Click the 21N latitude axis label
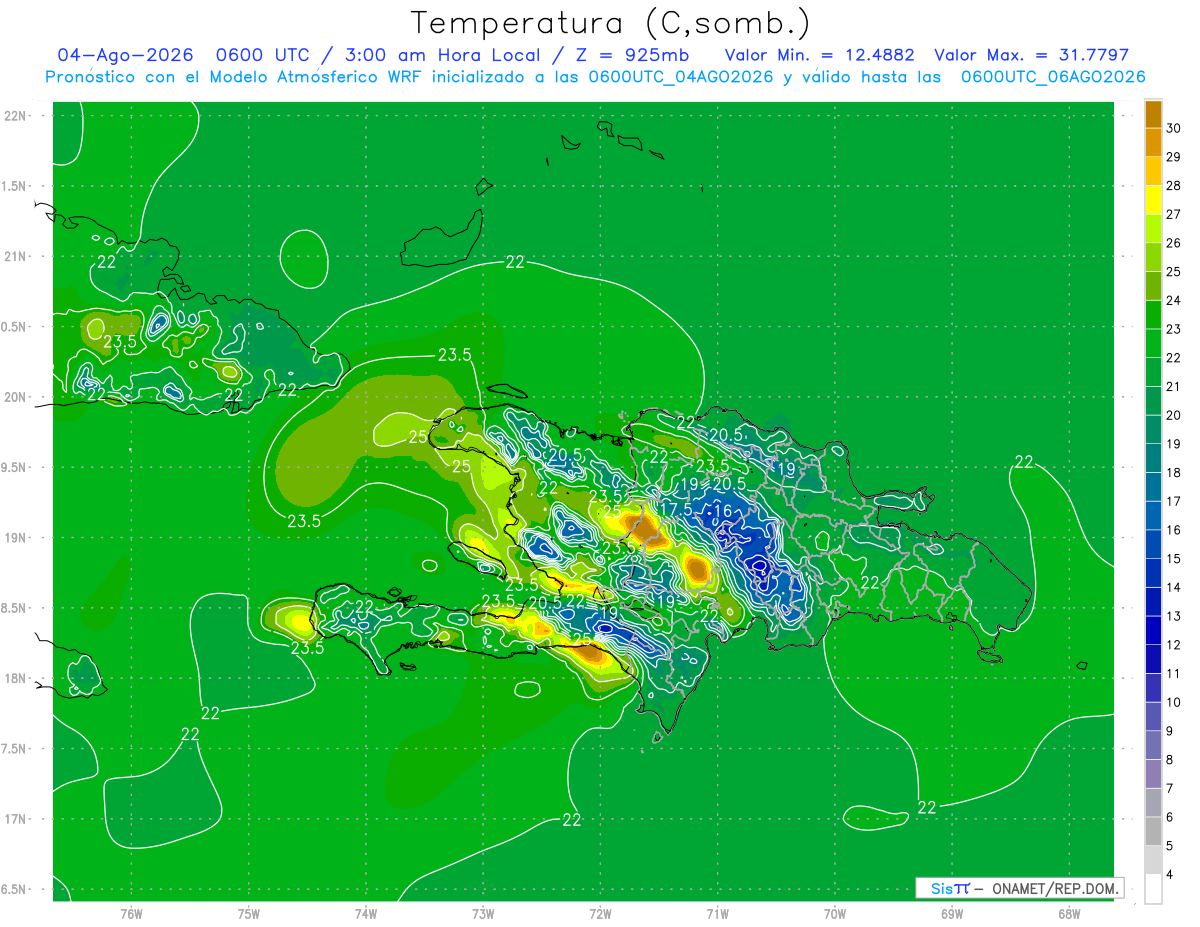1200x927 pixels. click(15, 256)
